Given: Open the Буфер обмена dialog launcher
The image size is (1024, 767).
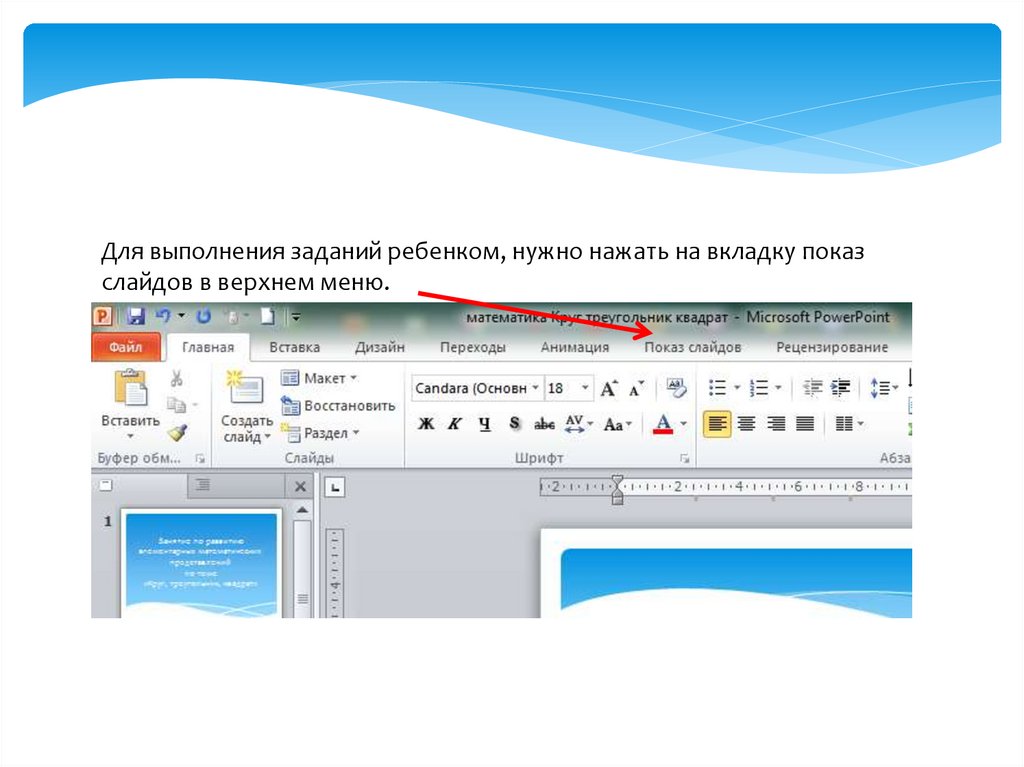Looking at the screenshot, I should click(200, 459).
